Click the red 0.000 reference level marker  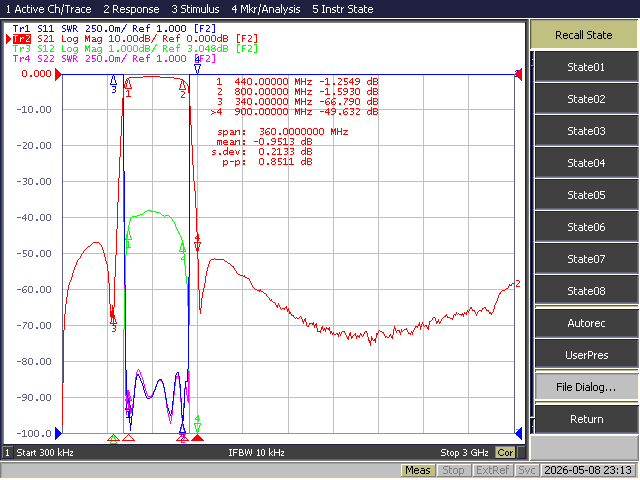coord(58,74)
